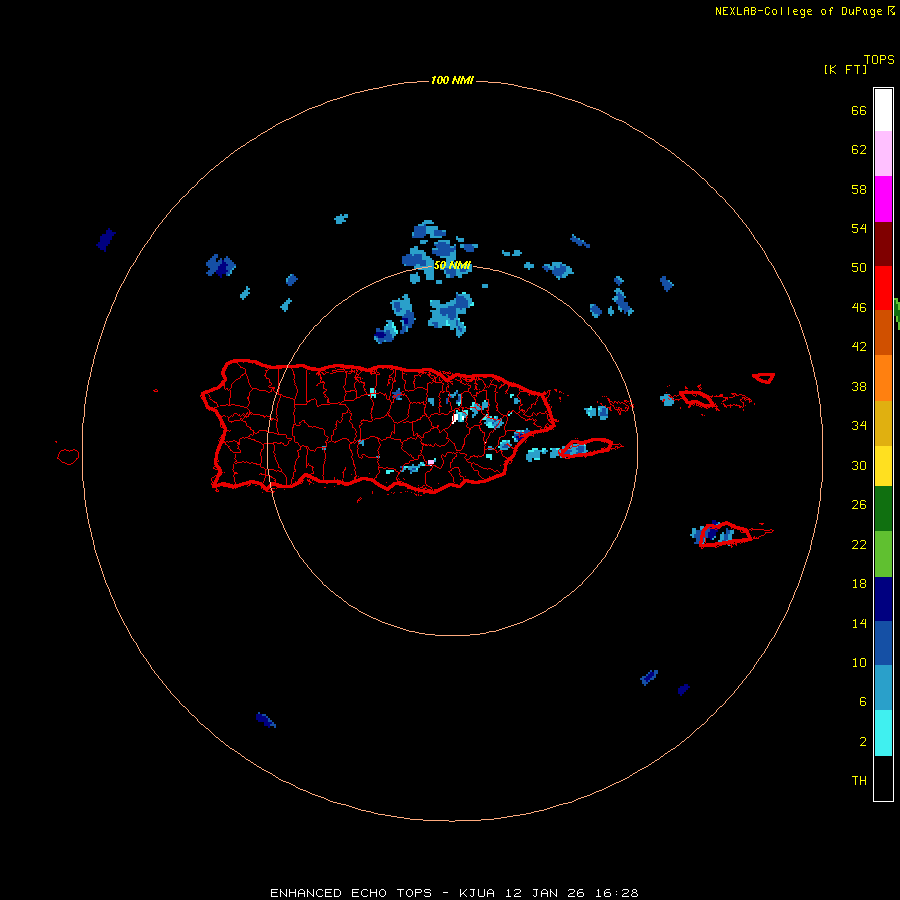Screen dimensions: 900x900
Task: Click the magenta legend swatch
Action: pos(883,199)
